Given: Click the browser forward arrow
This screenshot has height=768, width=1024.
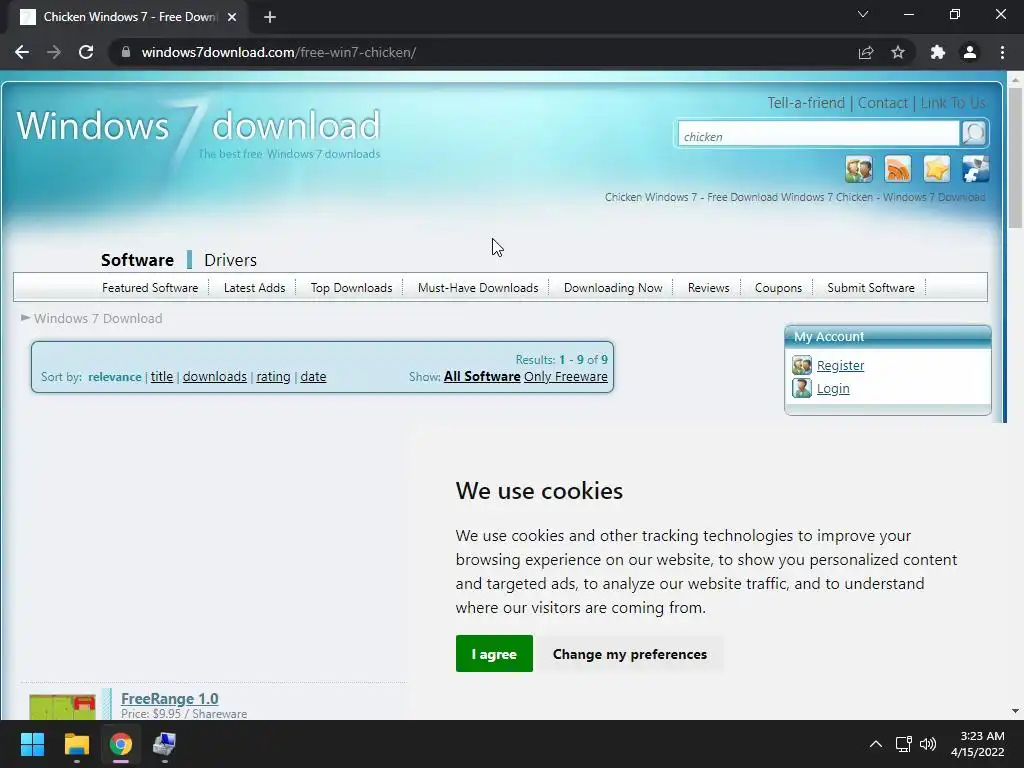Looking at the screenshot, I should click(x=54, y=52).
